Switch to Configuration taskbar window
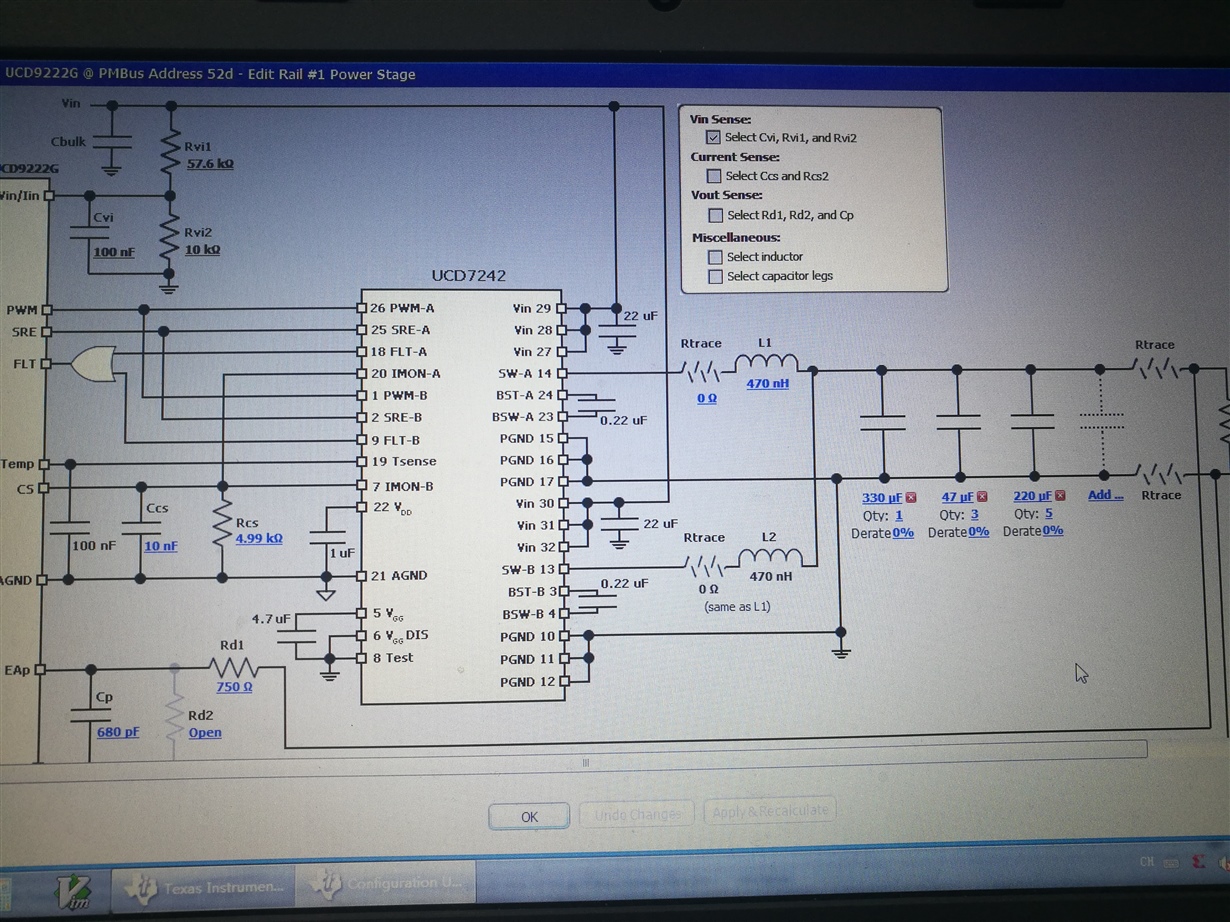Screen dimensions: 1230x922 (385, 884)
